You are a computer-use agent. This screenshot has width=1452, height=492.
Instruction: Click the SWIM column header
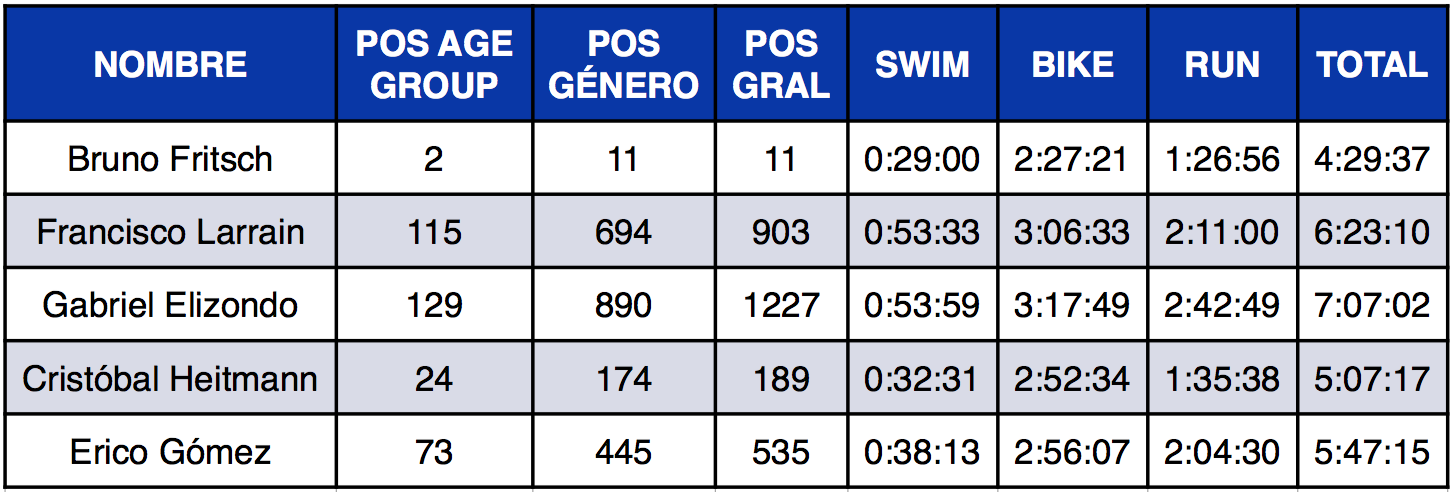point(922,65)
